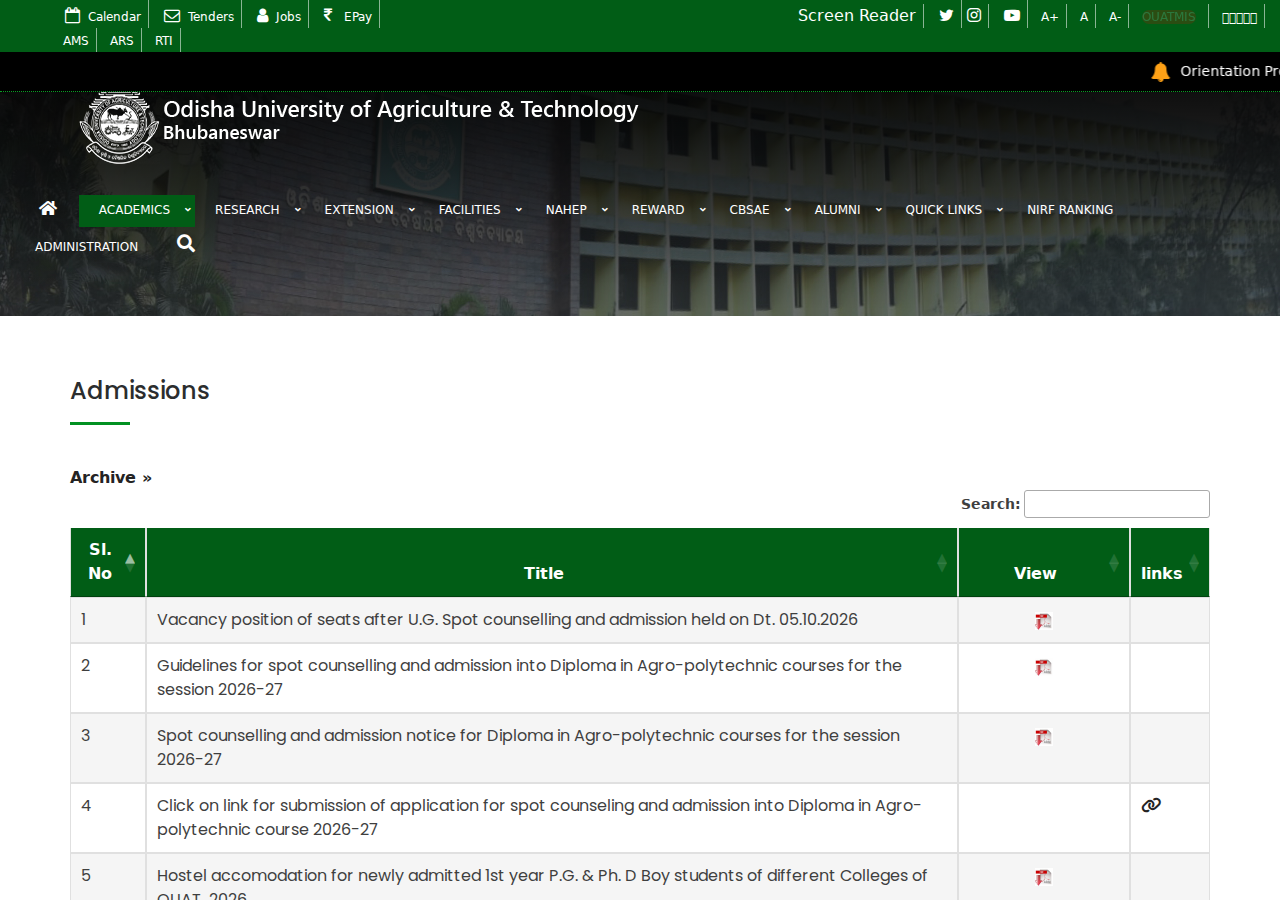Click the notification bell icon

tap(1160, 71)
